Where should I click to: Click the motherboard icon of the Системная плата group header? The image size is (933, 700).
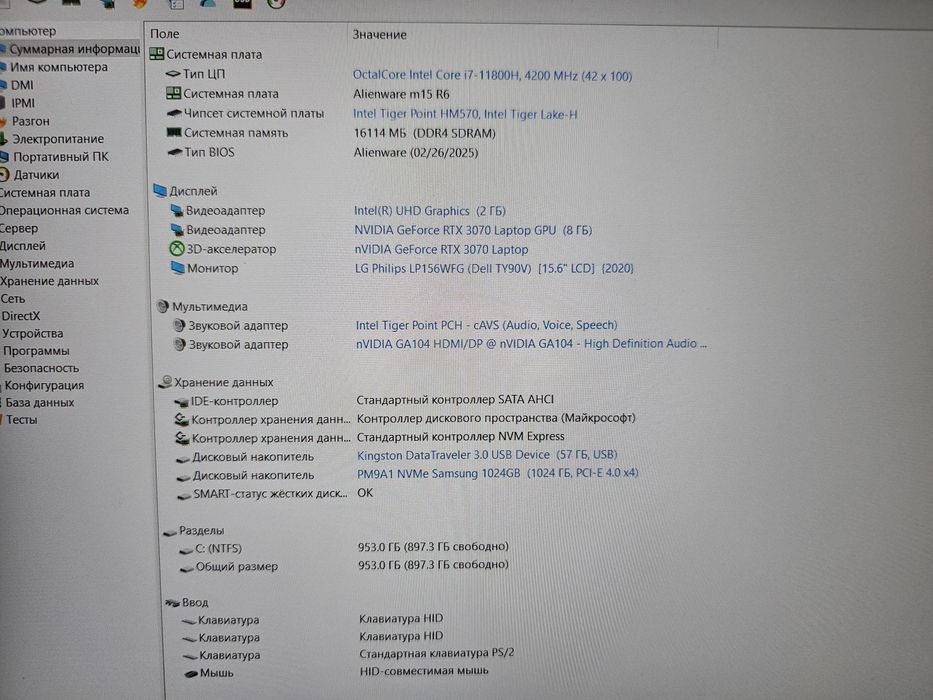[x=156, y=54]
